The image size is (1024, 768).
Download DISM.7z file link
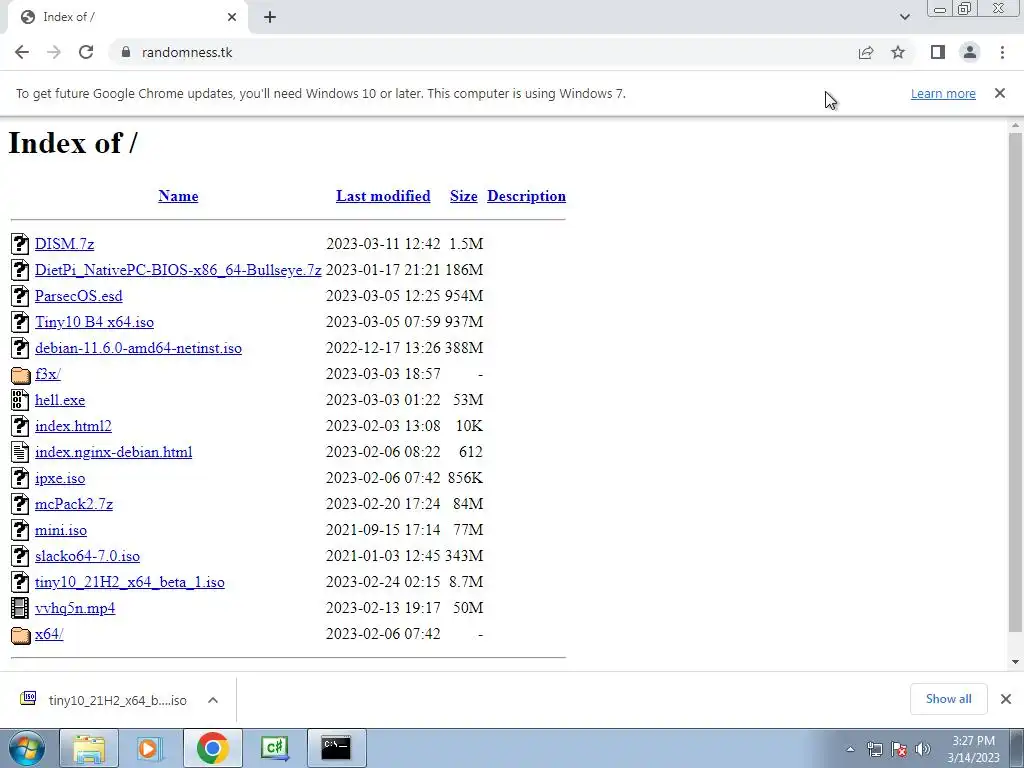tap(65, 244)
